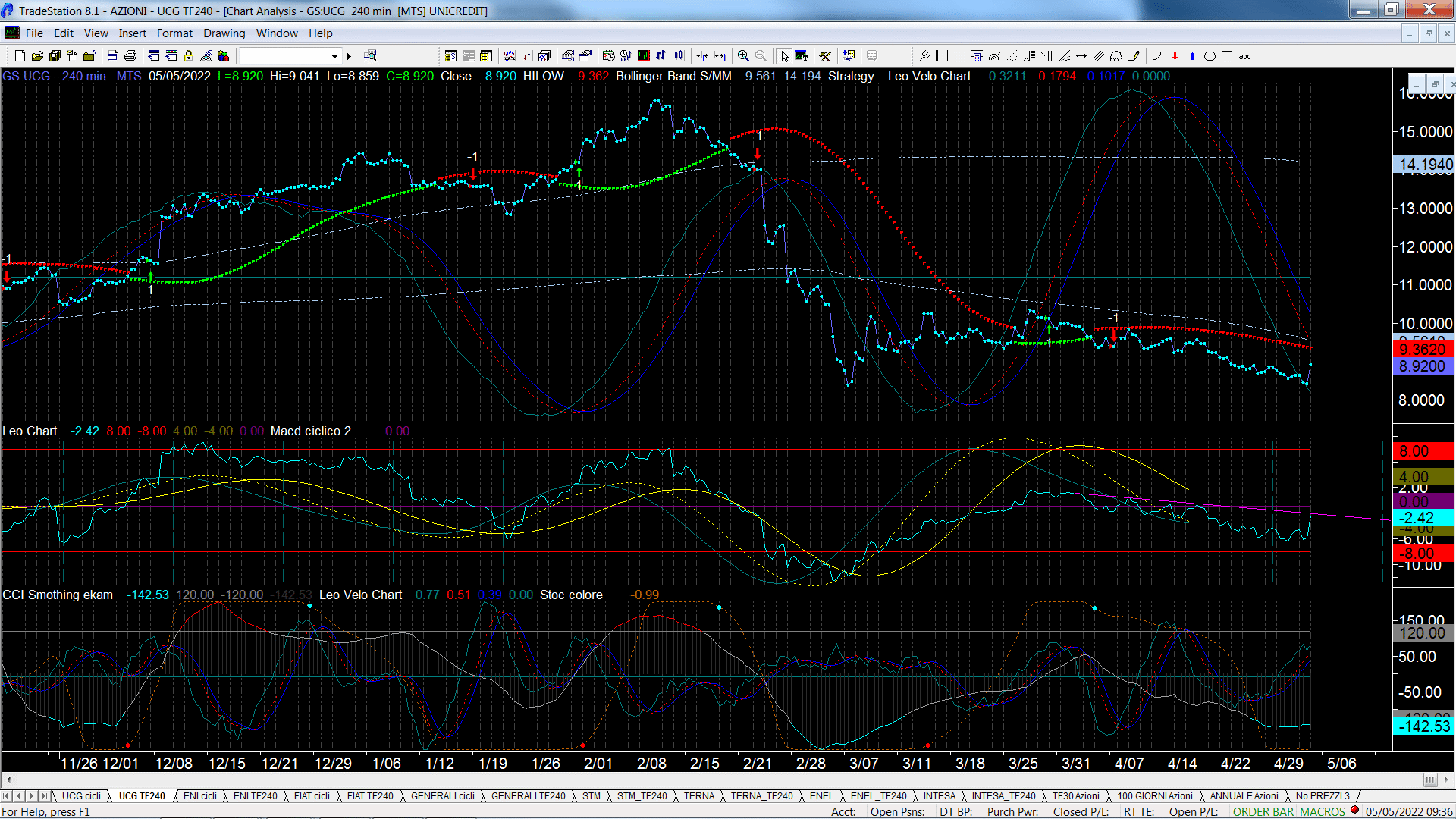Open the View menu
The width and height of the screenshot is (1456, 819).
(96, 33)
